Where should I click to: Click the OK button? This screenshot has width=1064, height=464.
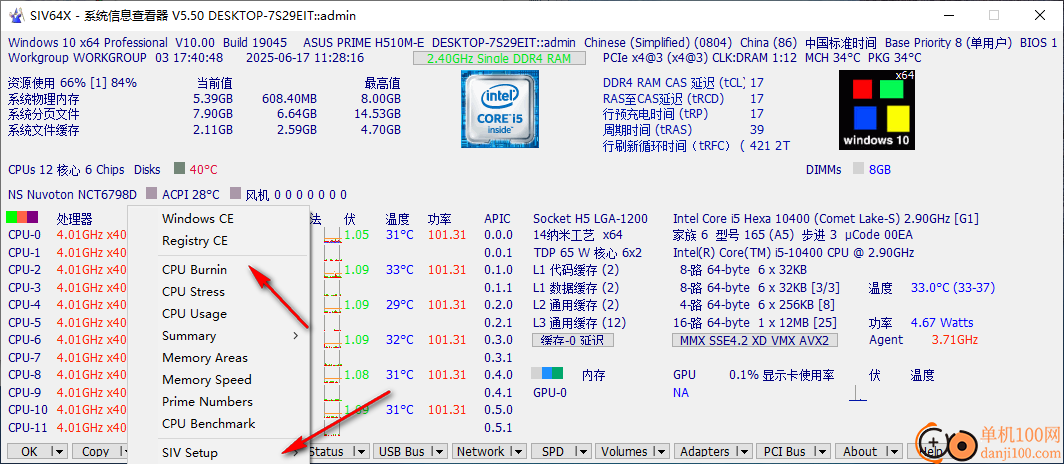pos(29,452)
